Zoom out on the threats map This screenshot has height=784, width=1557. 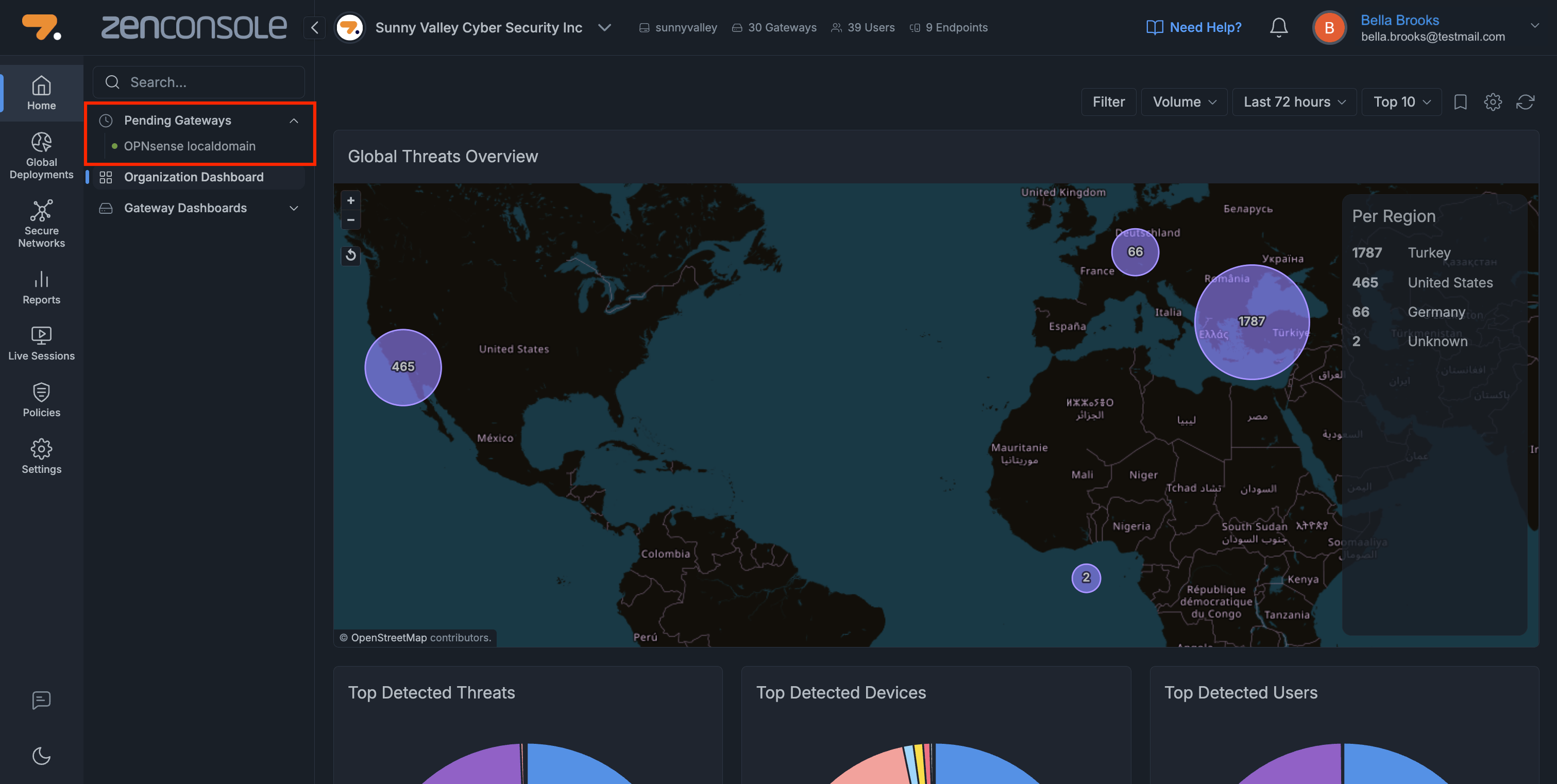[350, 219]
